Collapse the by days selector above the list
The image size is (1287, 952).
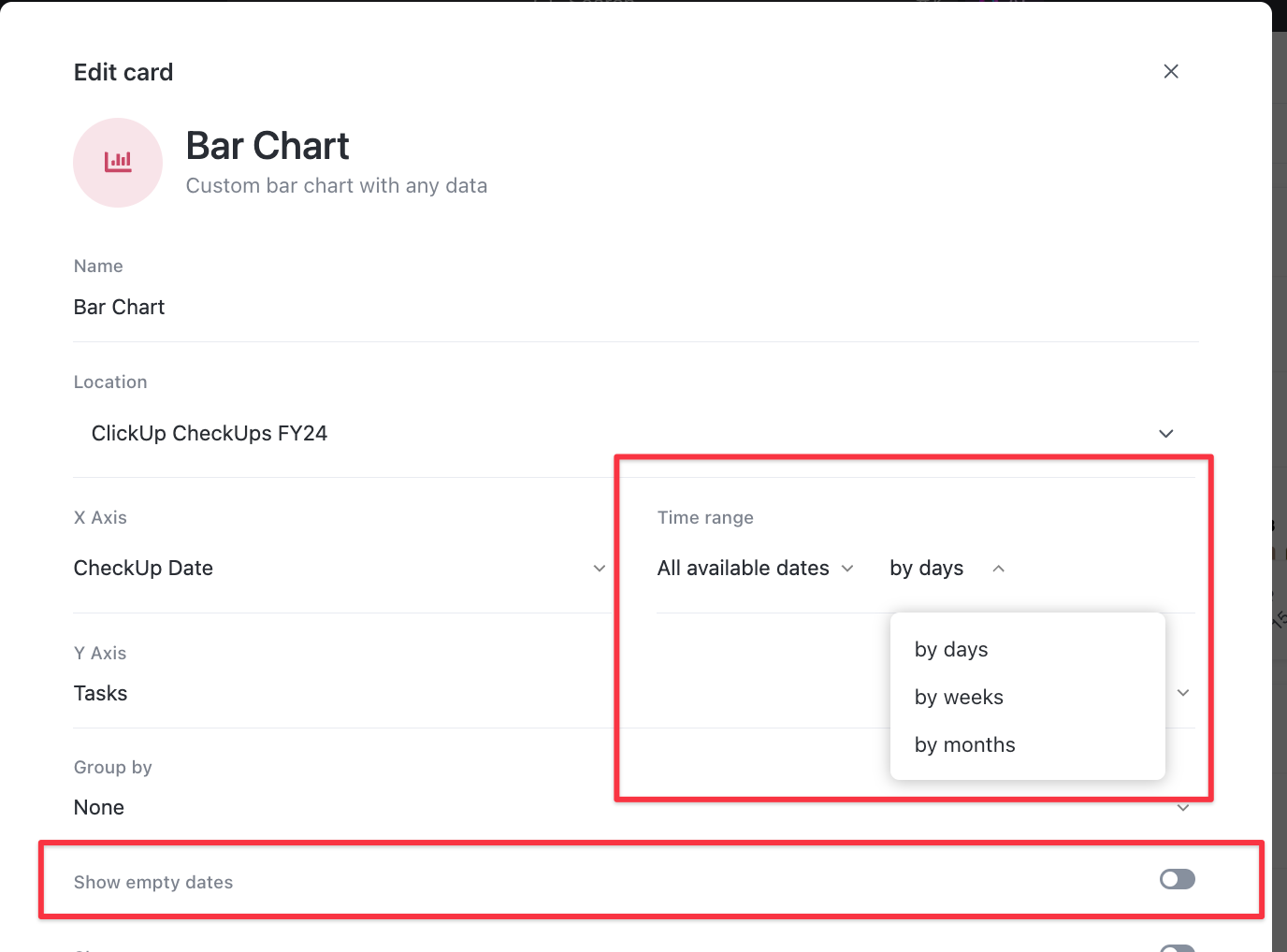(927, 569)
